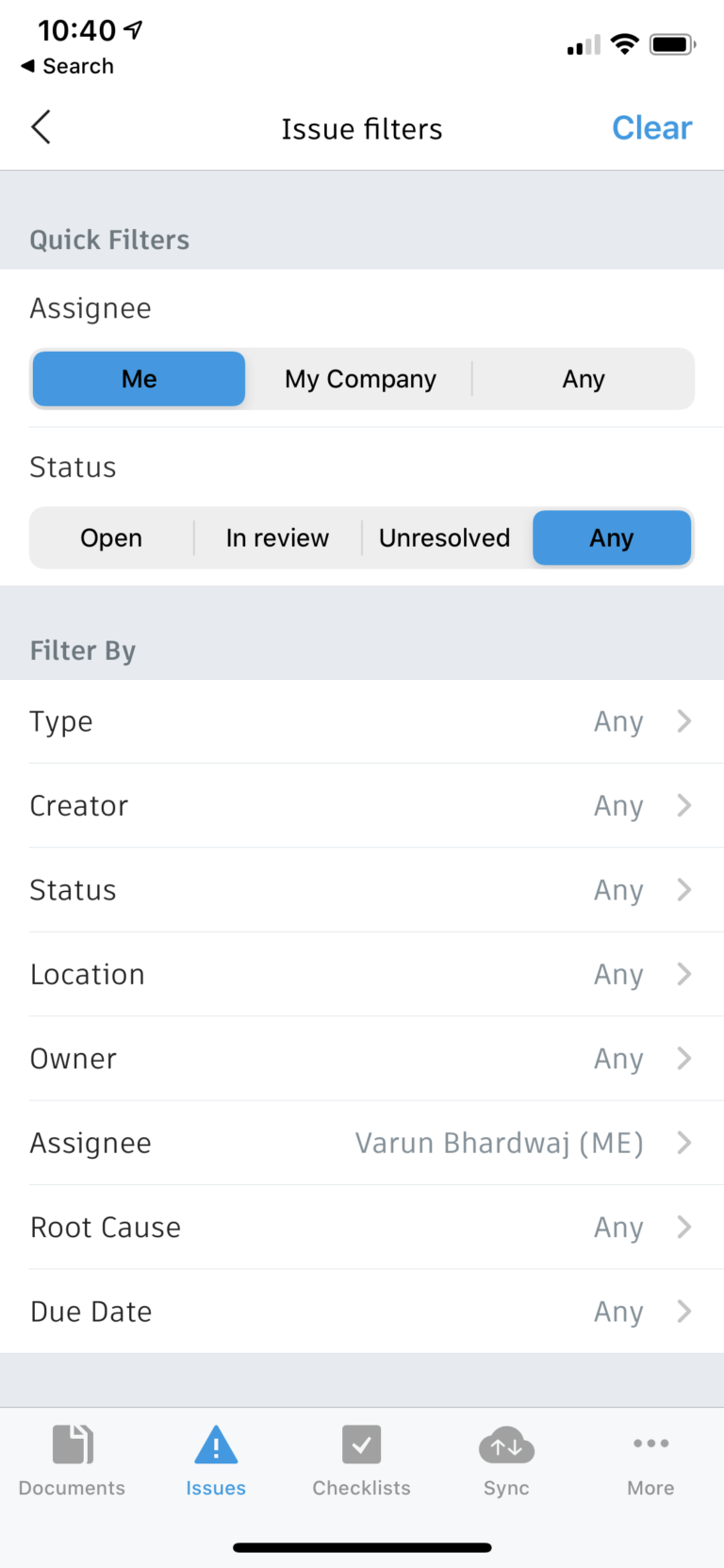Open the Documents tab icon
This screenshot has width=724, height=1568.
(x=72, y=1444)
